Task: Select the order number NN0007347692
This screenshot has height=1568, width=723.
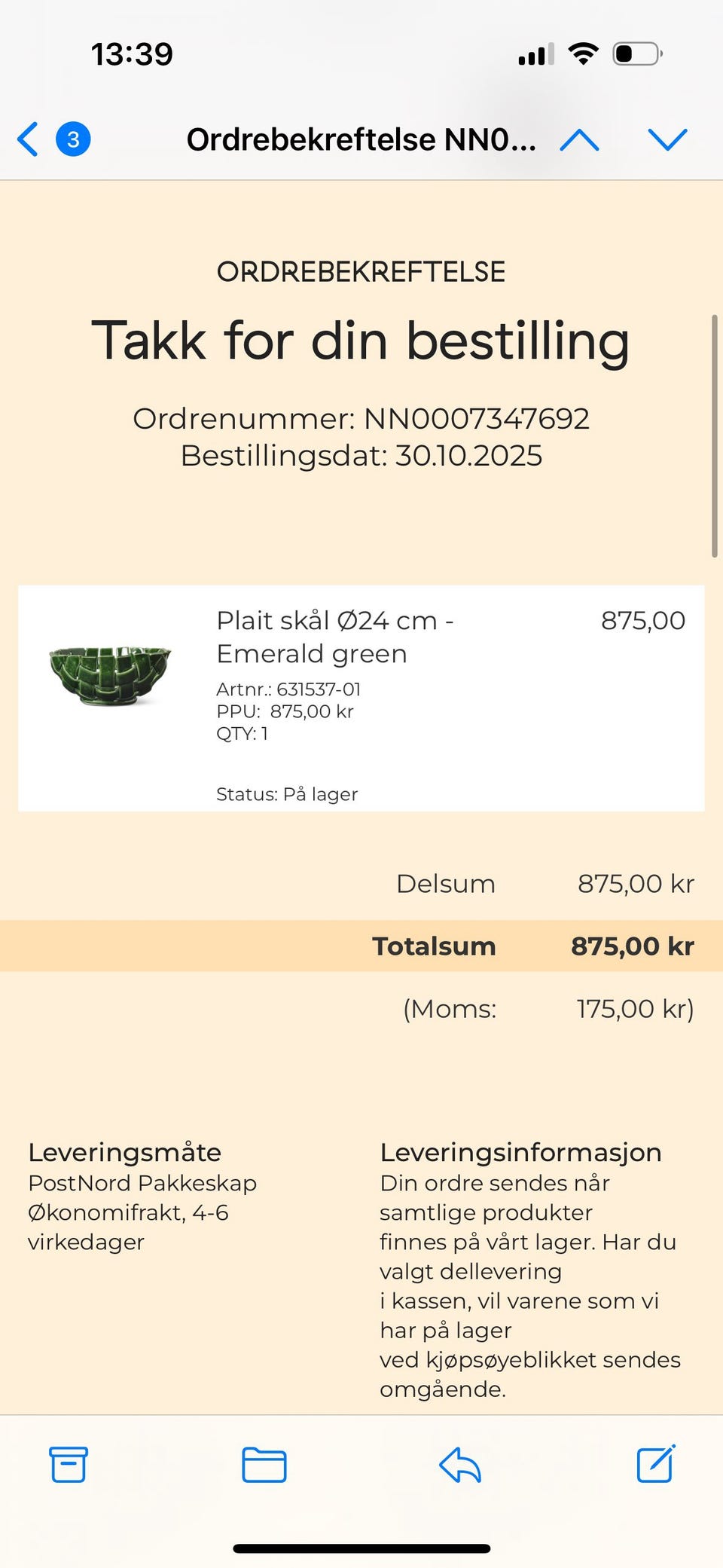Action: pyautogui.click(x=476, y=419)
